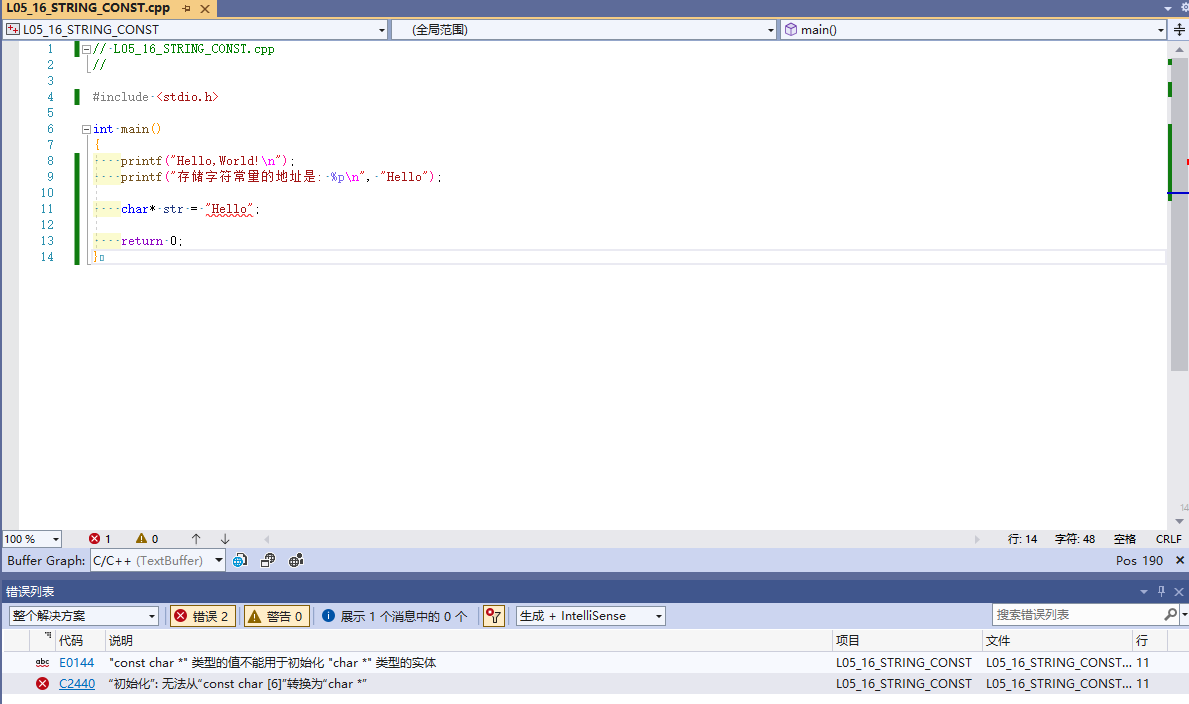Click the error list search magnifier icon
Viewport: 1189px width, 704px height.
[x=1171, y=614]
